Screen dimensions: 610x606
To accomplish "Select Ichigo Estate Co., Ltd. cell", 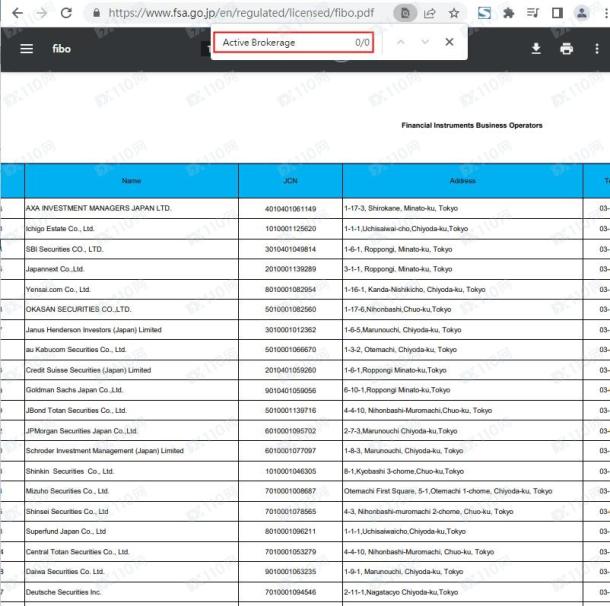I will coord(131,229).
